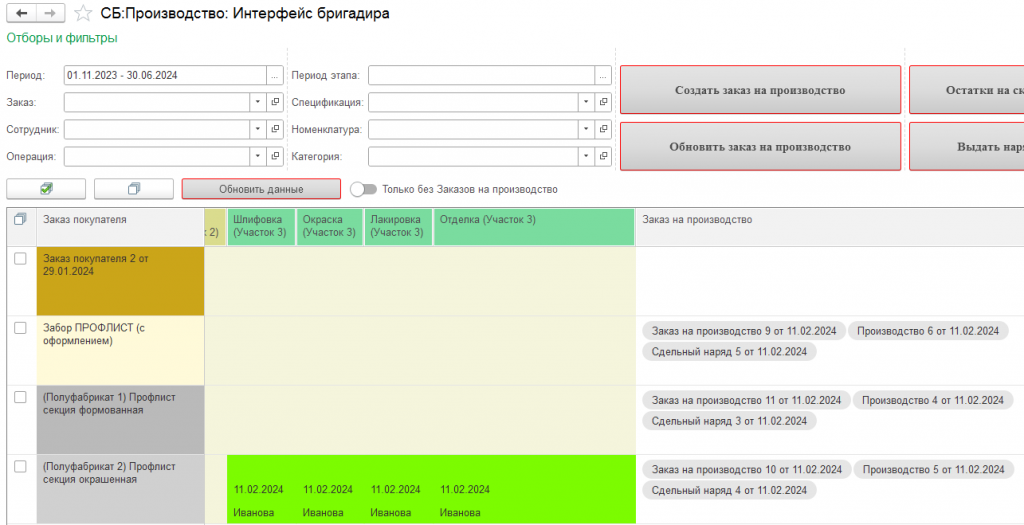Expand the Спецификация dropdown list

click(x=586, y=102)
